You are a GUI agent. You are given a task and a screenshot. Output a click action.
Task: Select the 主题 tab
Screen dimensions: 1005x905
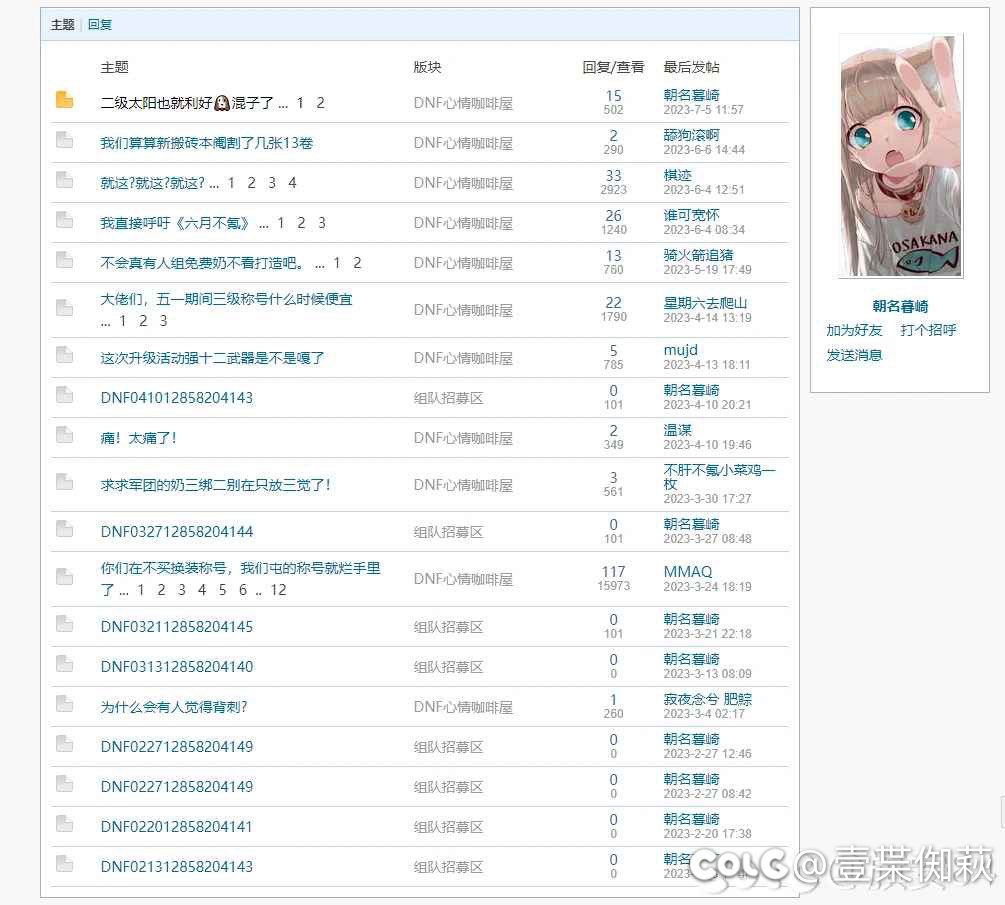[x=63, y=25]
